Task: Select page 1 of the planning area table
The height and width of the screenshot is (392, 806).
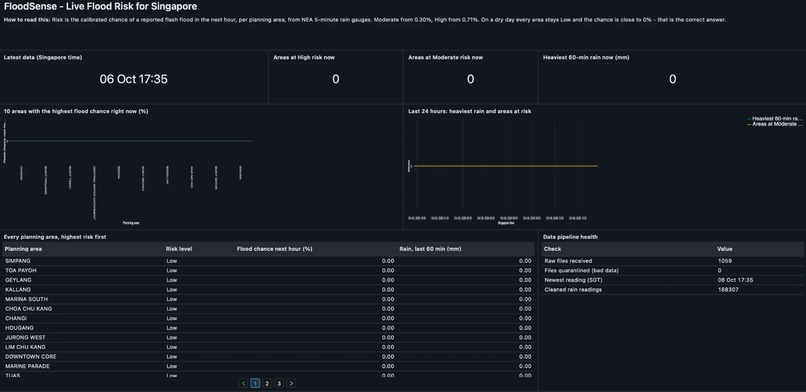Action: click(x=255, y=383)
